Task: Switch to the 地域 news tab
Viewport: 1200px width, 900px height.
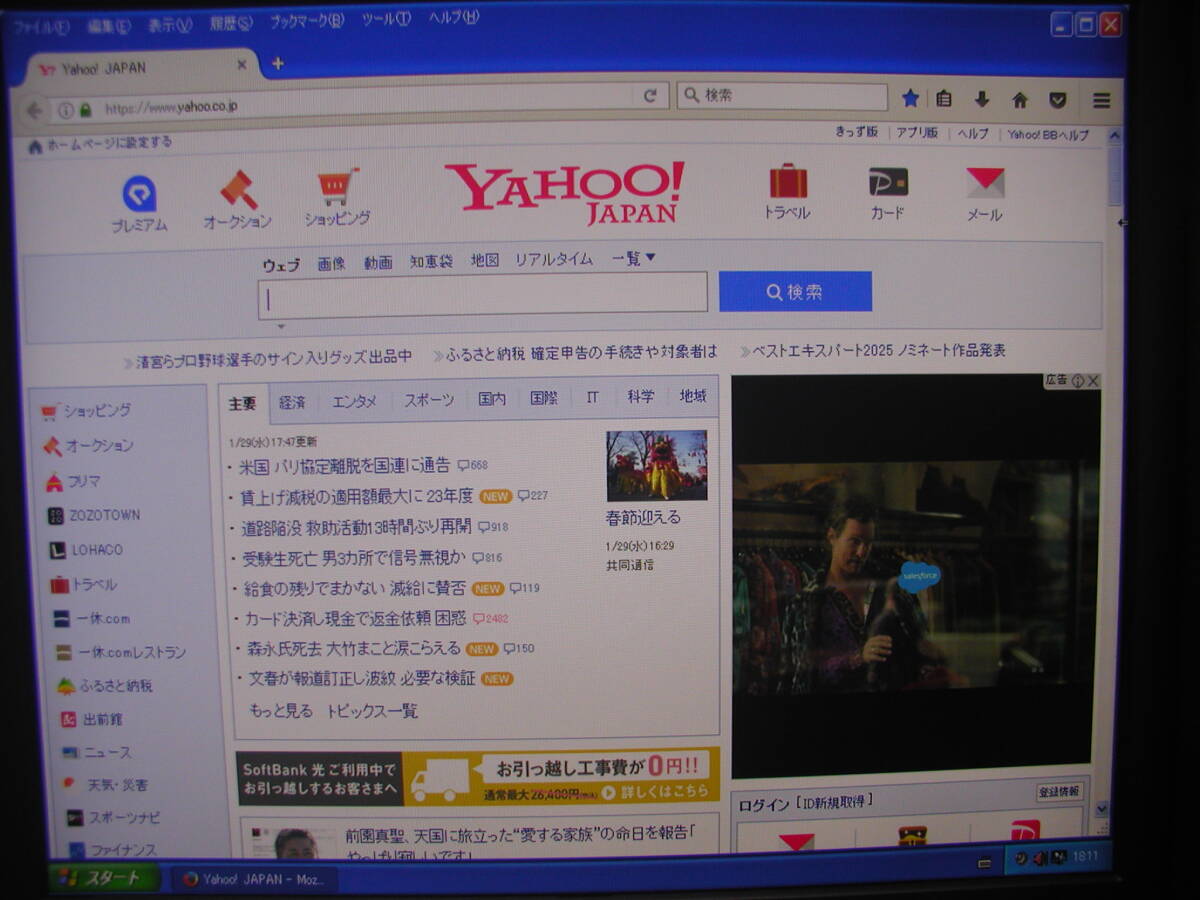Action: 693,396
